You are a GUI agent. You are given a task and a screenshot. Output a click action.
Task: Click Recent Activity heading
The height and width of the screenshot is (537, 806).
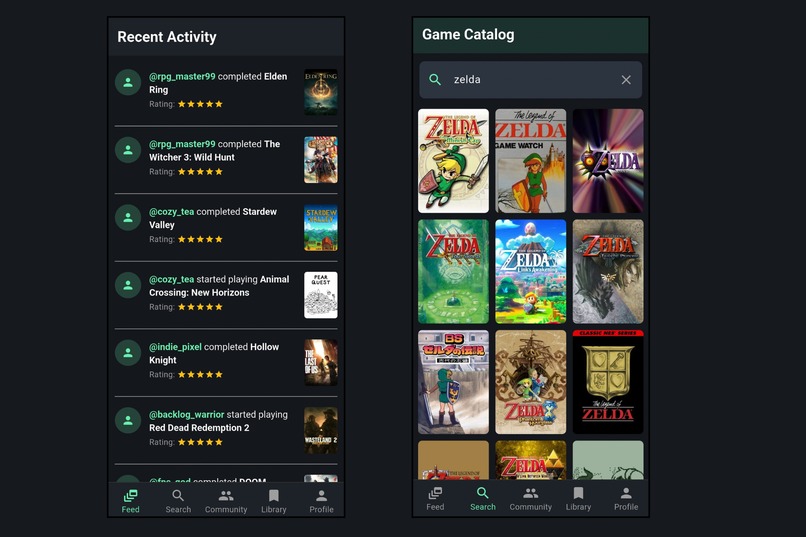[167, 37]
